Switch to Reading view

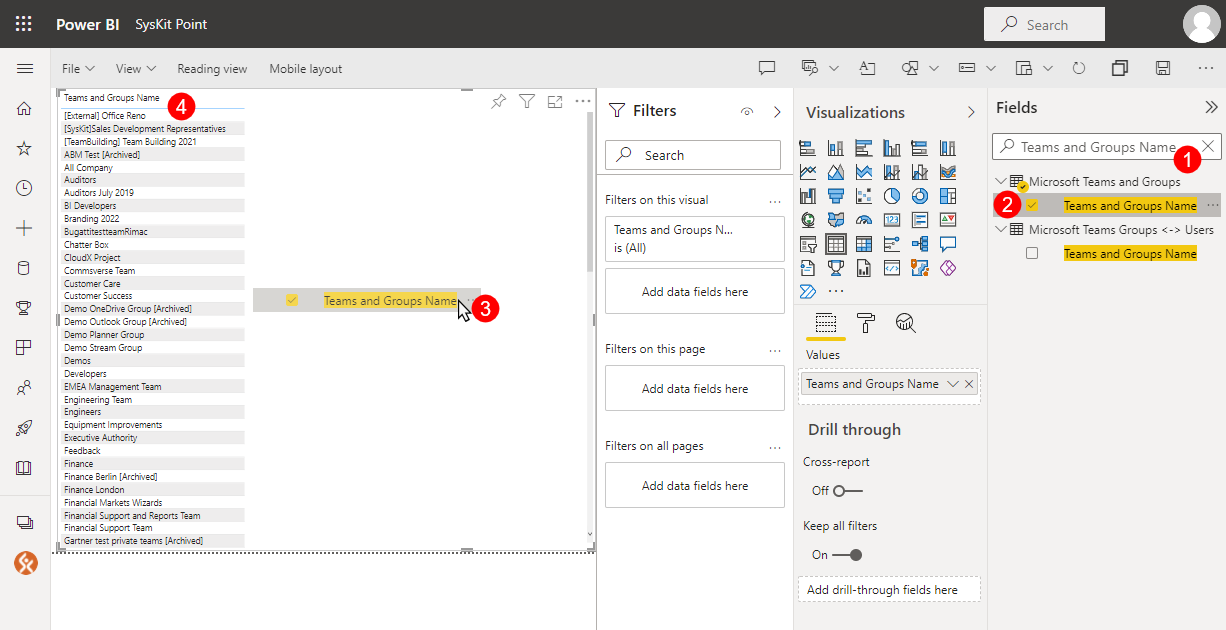pos(212,69)
